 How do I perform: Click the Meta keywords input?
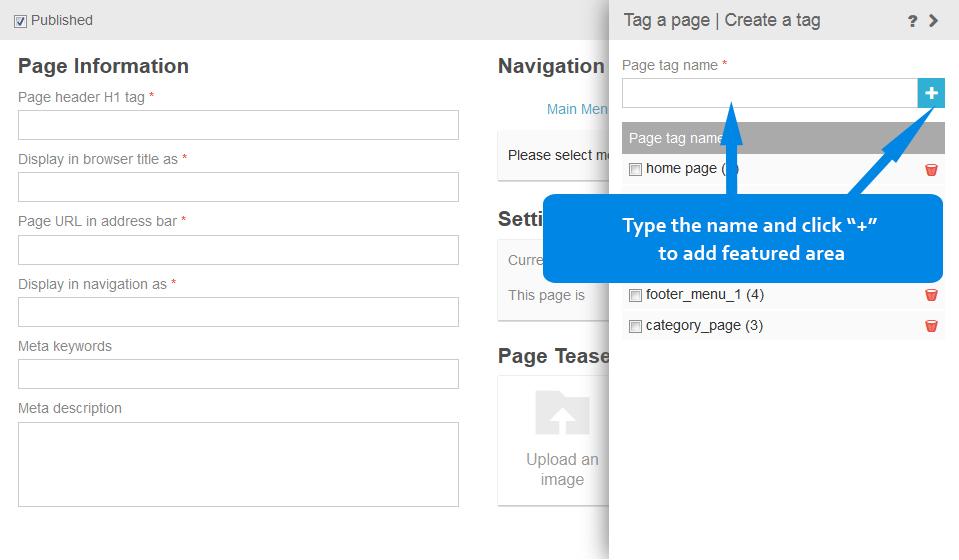click(x=238, y=374)
